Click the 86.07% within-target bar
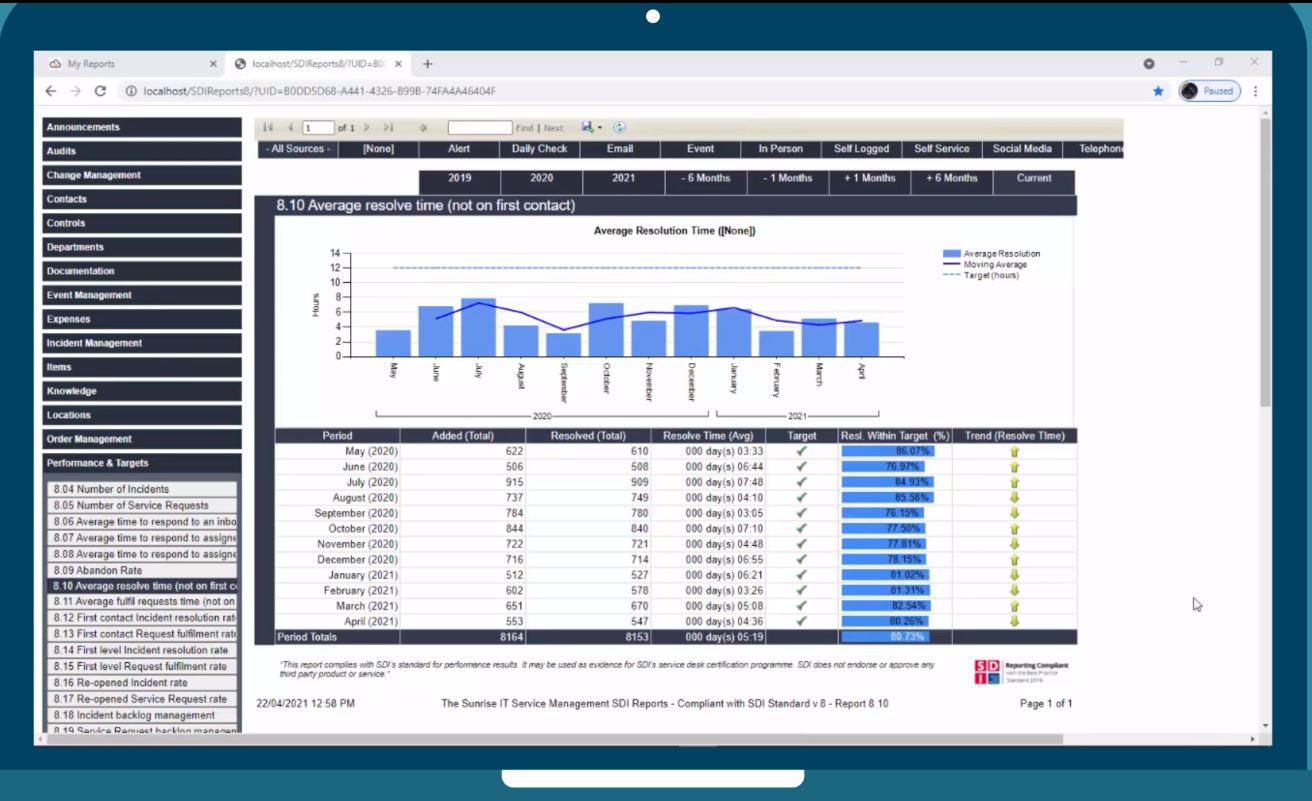The width and height of the screenshot is (1312, 801). [888, 451]
